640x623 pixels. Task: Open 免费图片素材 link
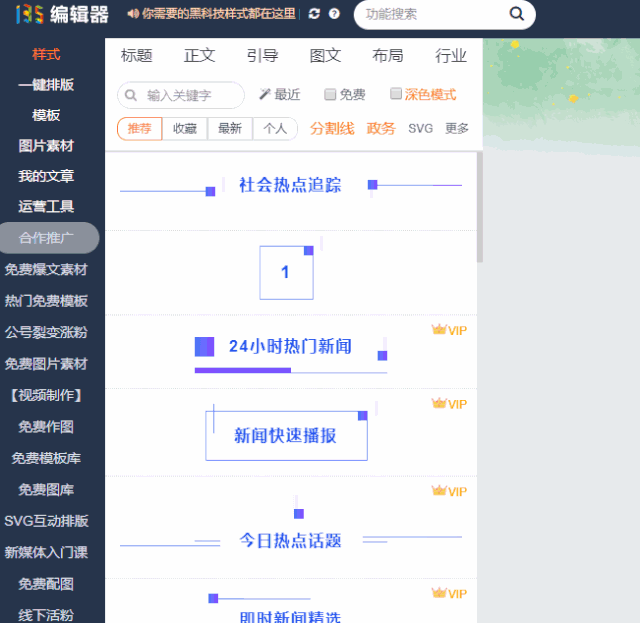coord(46,364)
